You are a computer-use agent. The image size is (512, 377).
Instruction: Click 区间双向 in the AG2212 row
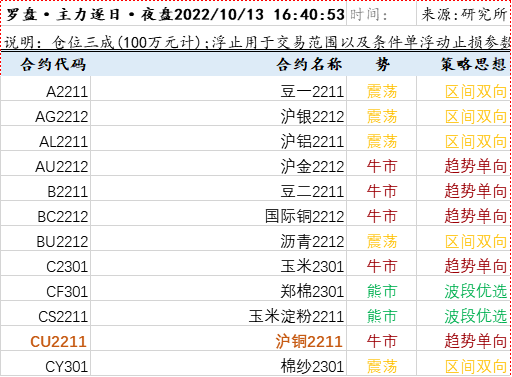tap(476, 116)
